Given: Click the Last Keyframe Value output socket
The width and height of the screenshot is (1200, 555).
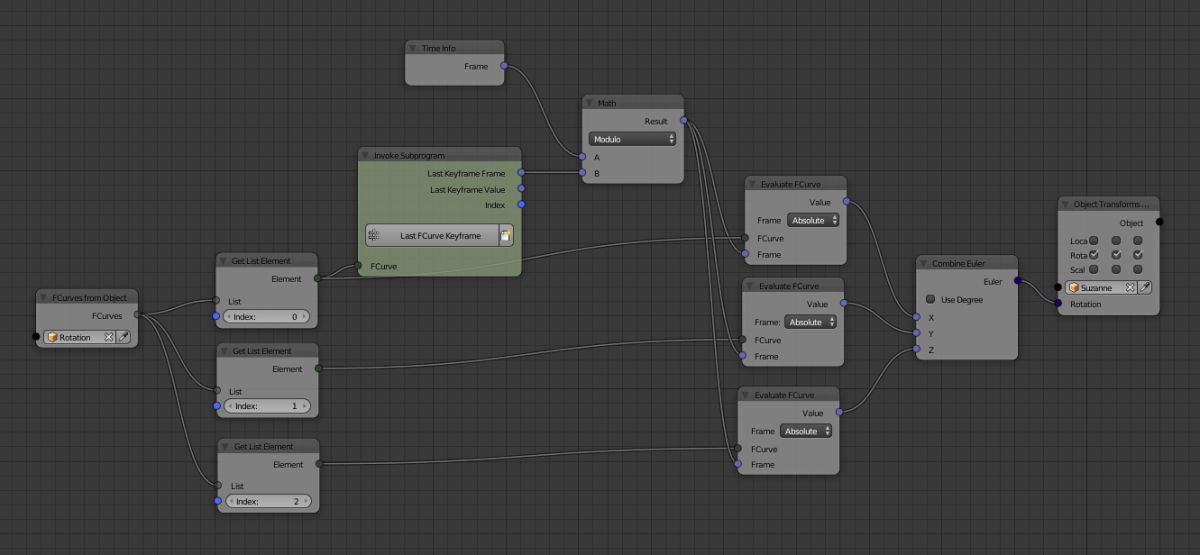Looking at the screenshot, I should point(521,189).
